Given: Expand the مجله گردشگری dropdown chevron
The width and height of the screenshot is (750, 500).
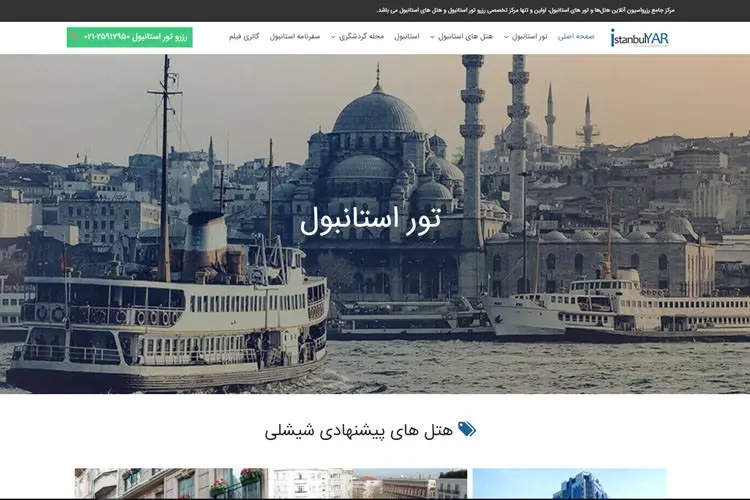Looking at the screenshot, I should click(x=333, y=37).
